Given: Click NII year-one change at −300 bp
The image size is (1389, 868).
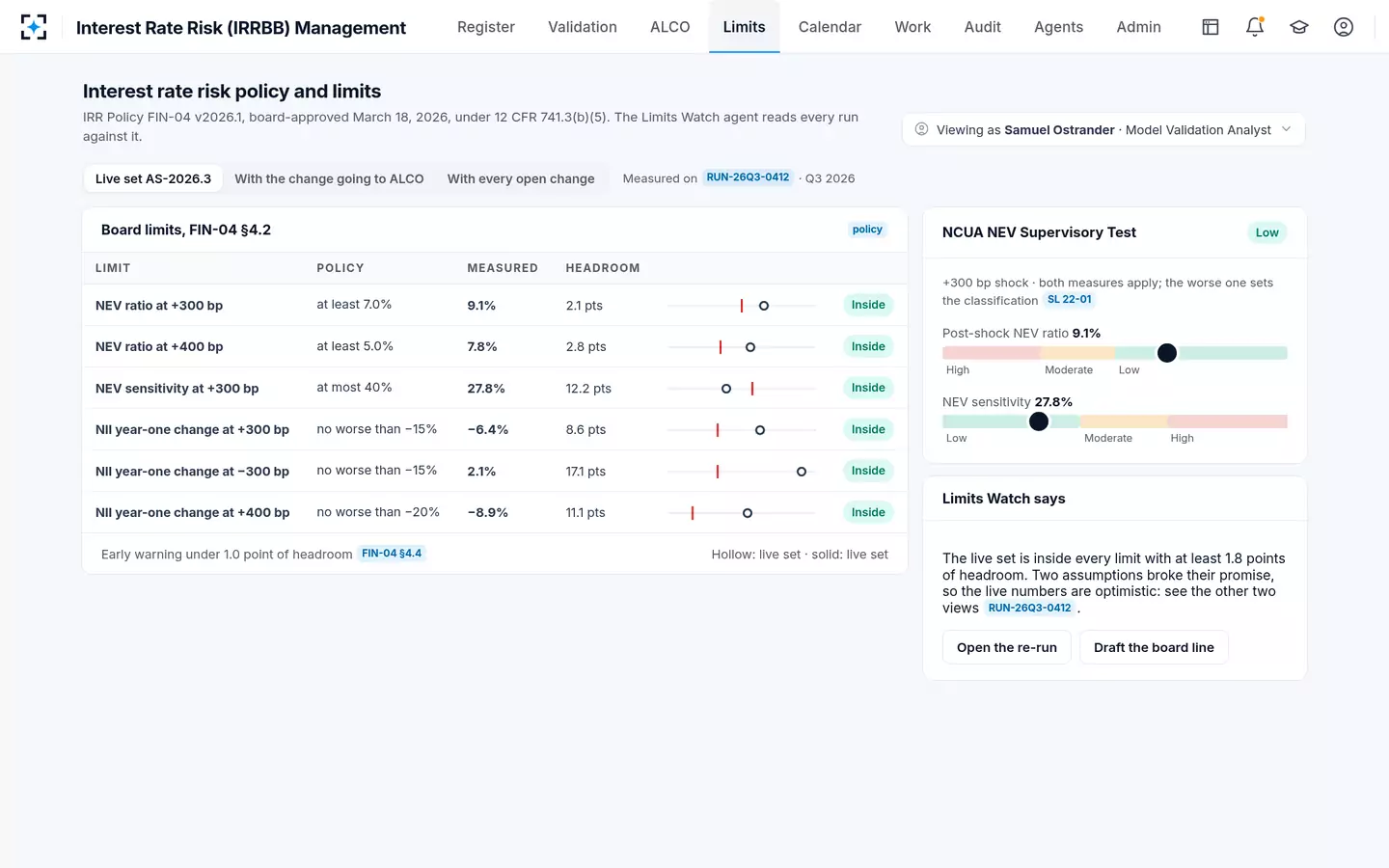Looking at the screenshot, I should [192, 471].
